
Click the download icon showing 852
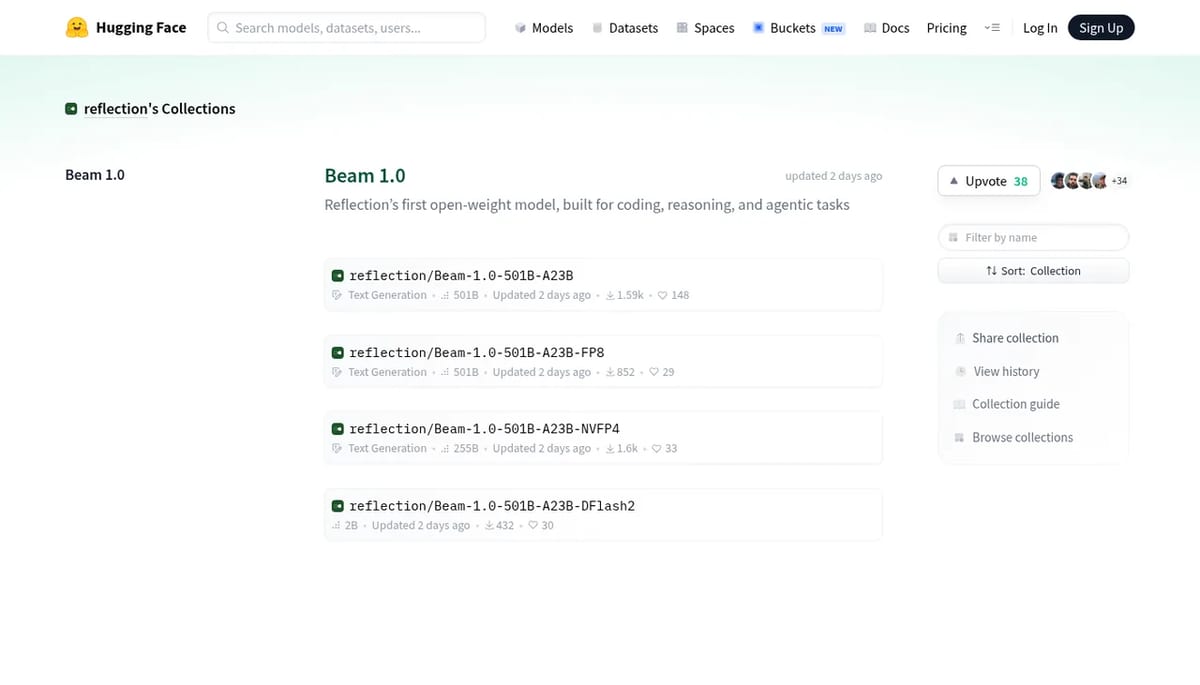[x=610, y=372]
